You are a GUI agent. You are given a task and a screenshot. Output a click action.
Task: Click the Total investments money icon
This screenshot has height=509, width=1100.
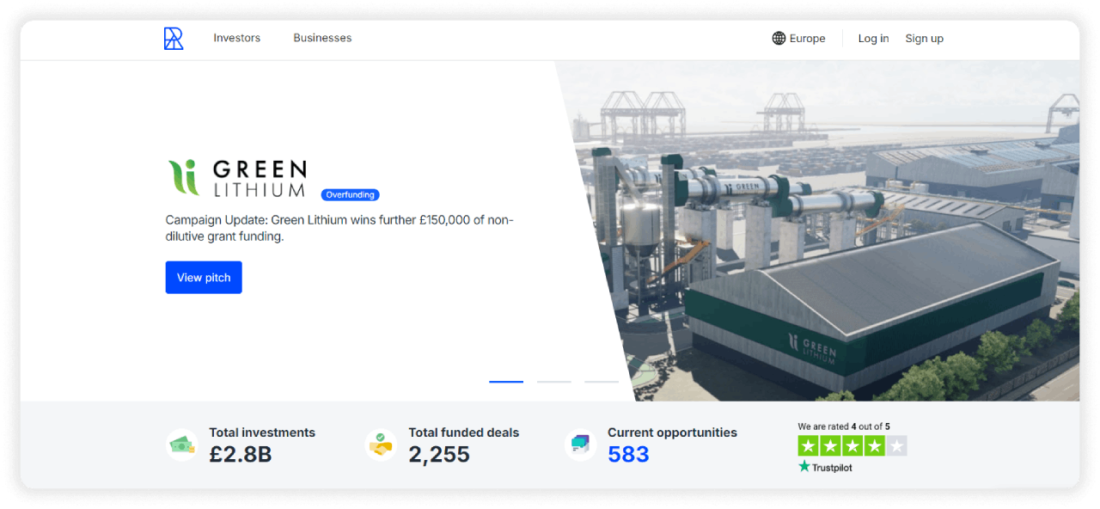pos(182,444)
